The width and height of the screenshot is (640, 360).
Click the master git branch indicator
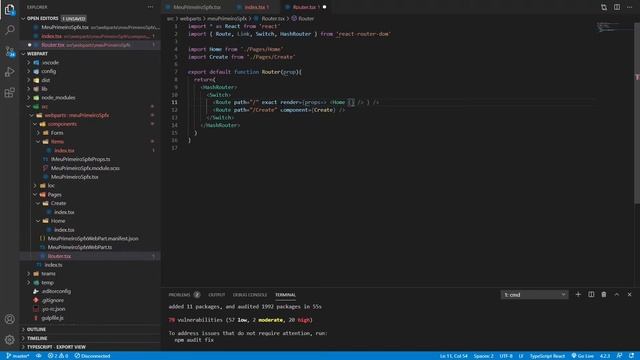pos(18,356)
